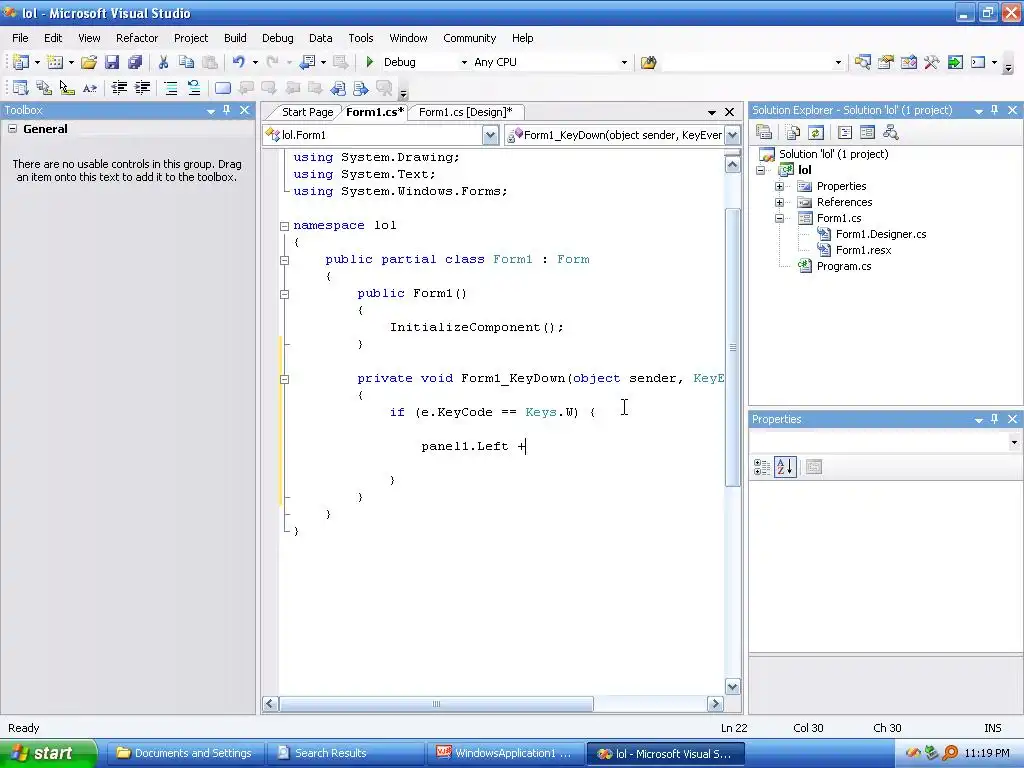Screen dimensions: 1024x768
Task: Click the Save All icon
Action: pos(135,62)
